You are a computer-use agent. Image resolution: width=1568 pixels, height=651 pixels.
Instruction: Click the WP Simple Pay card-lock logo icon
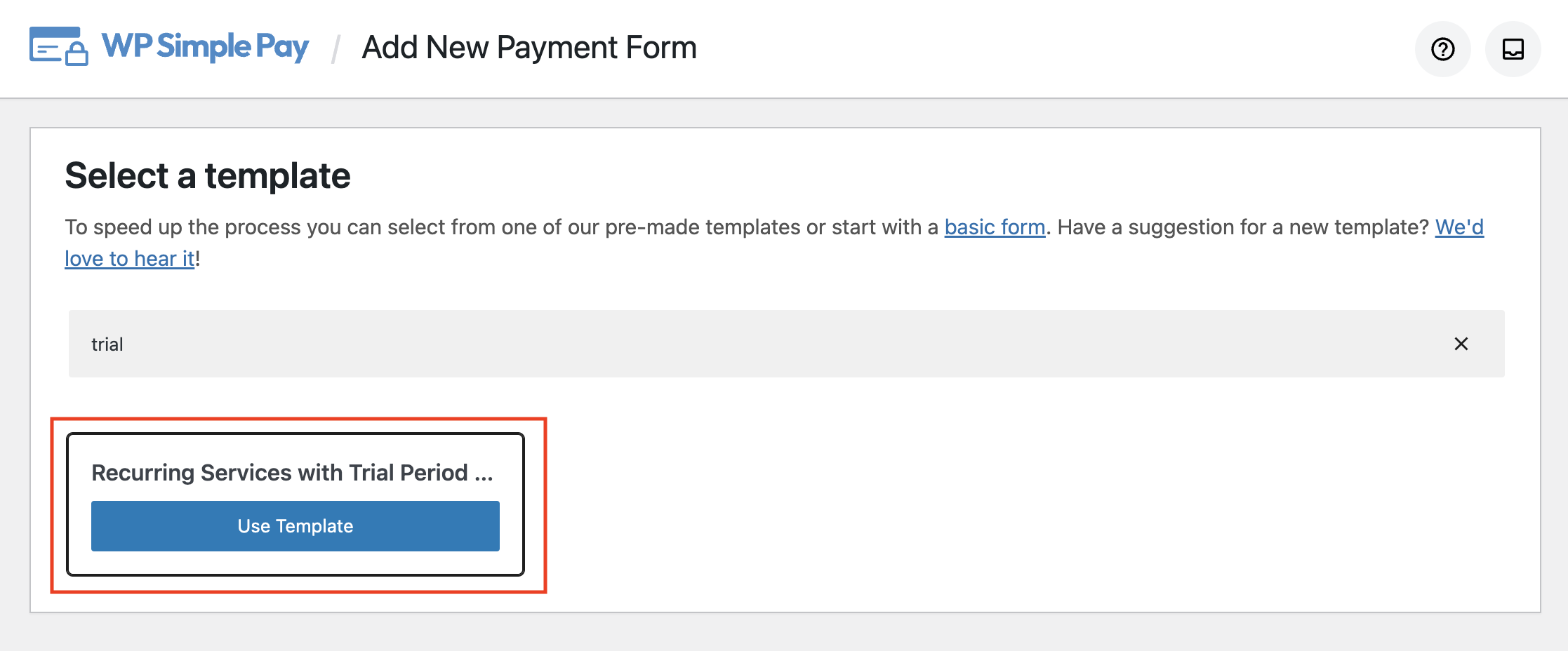59,46
